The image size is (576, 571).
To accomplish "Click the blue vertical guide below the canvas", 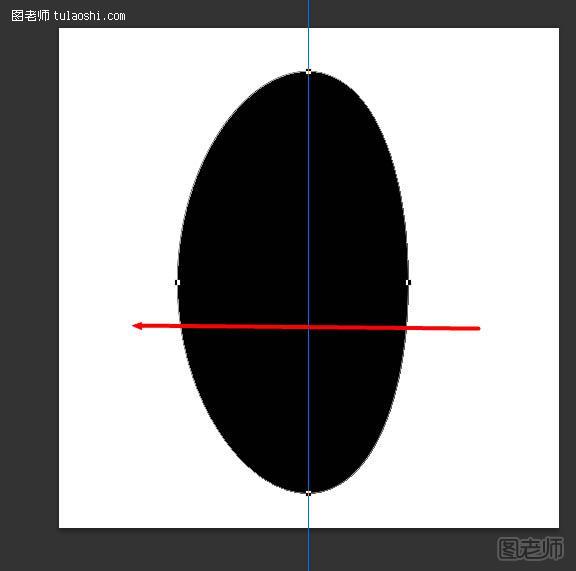I will (309, 549).
